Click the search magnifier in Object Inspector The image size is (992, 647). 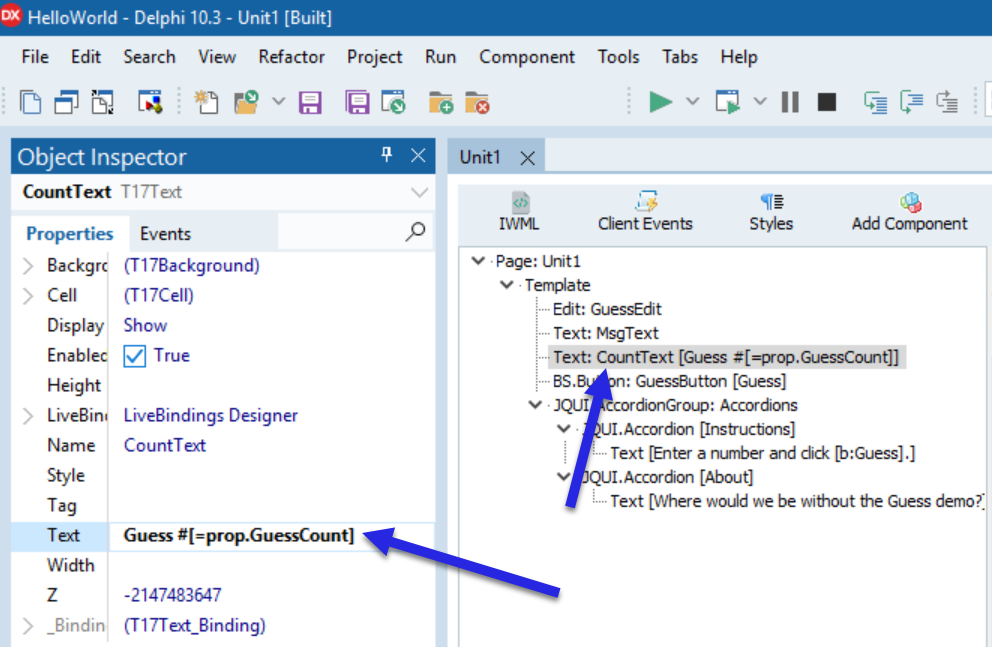pyautogui.click(x=415, y=233)
